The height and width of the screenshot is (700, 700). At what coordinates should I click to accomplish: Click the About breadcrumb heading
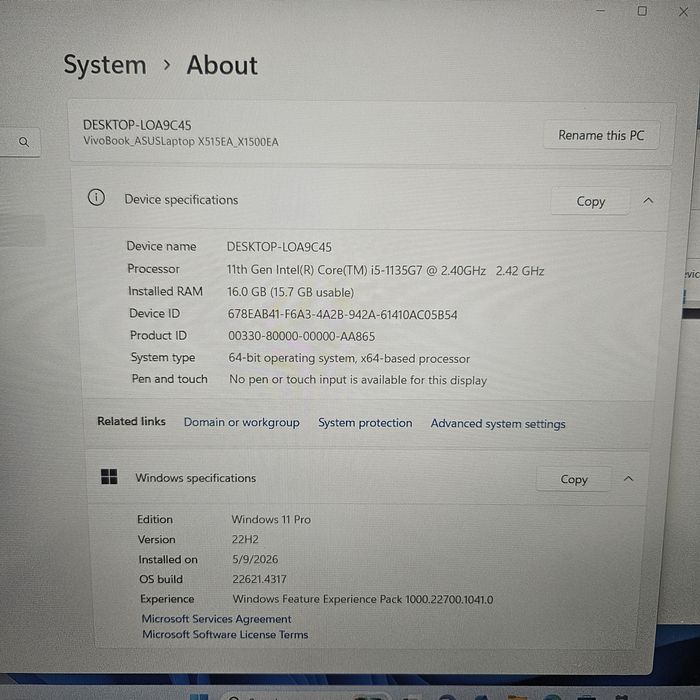click(x=222, y=65)
